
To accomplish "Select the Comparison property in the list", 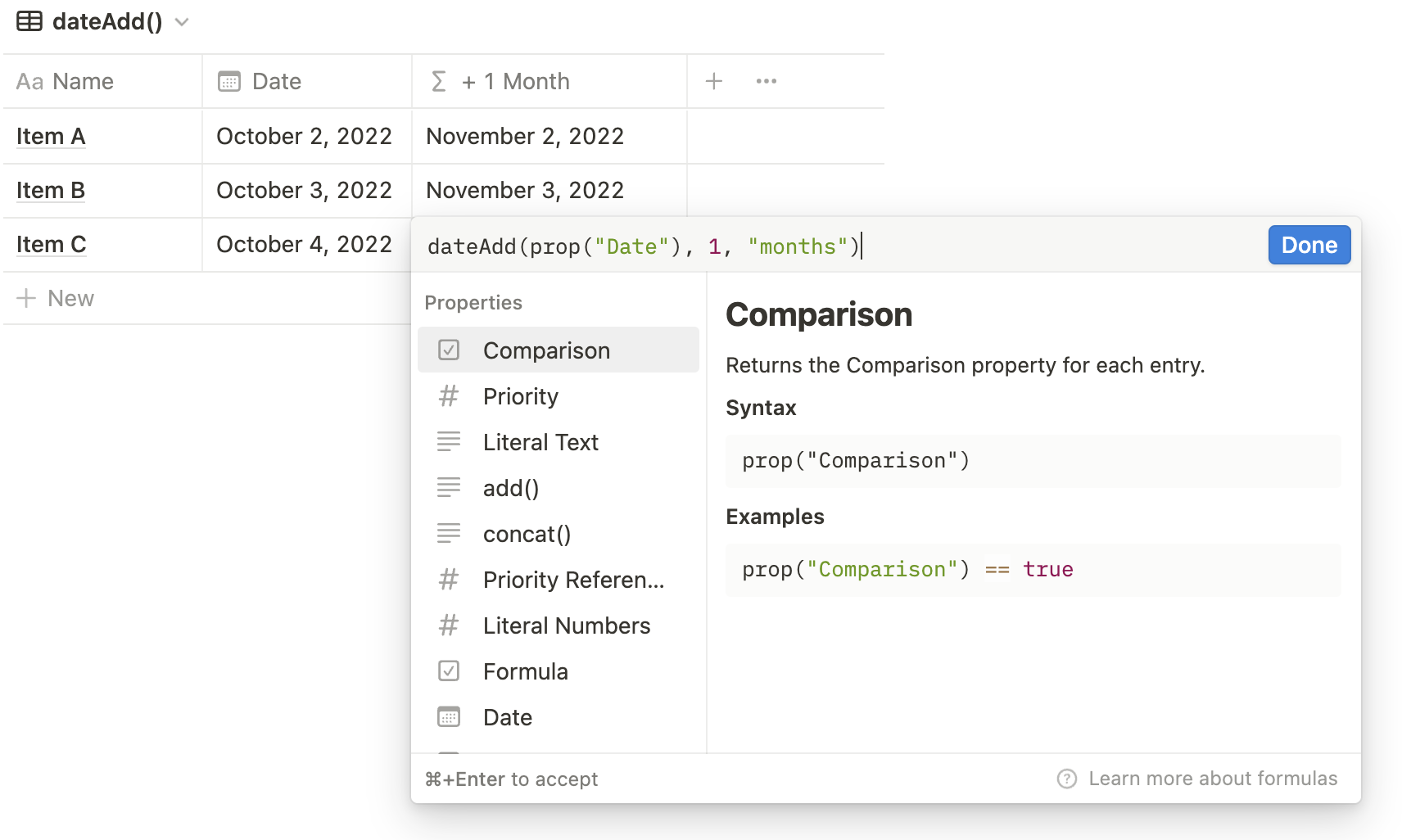I will pyautogui.click(x=547, y=350).
